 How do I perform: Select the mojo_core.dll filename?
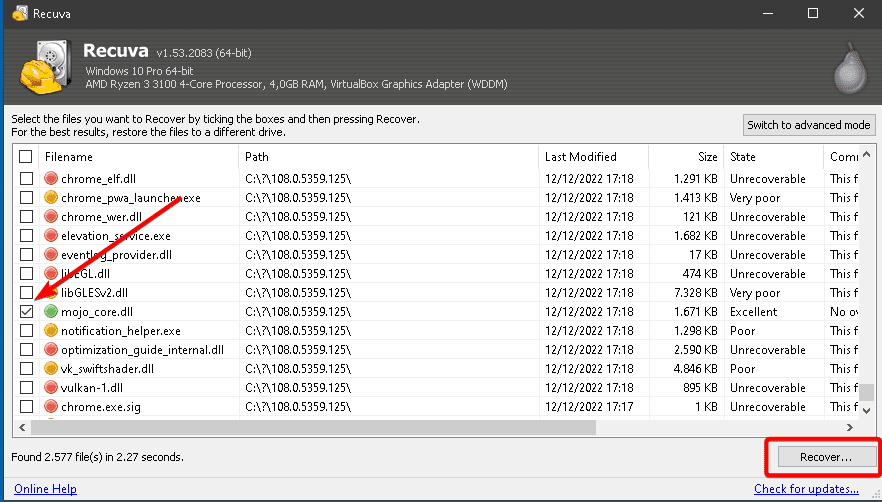tap(97, 312)
